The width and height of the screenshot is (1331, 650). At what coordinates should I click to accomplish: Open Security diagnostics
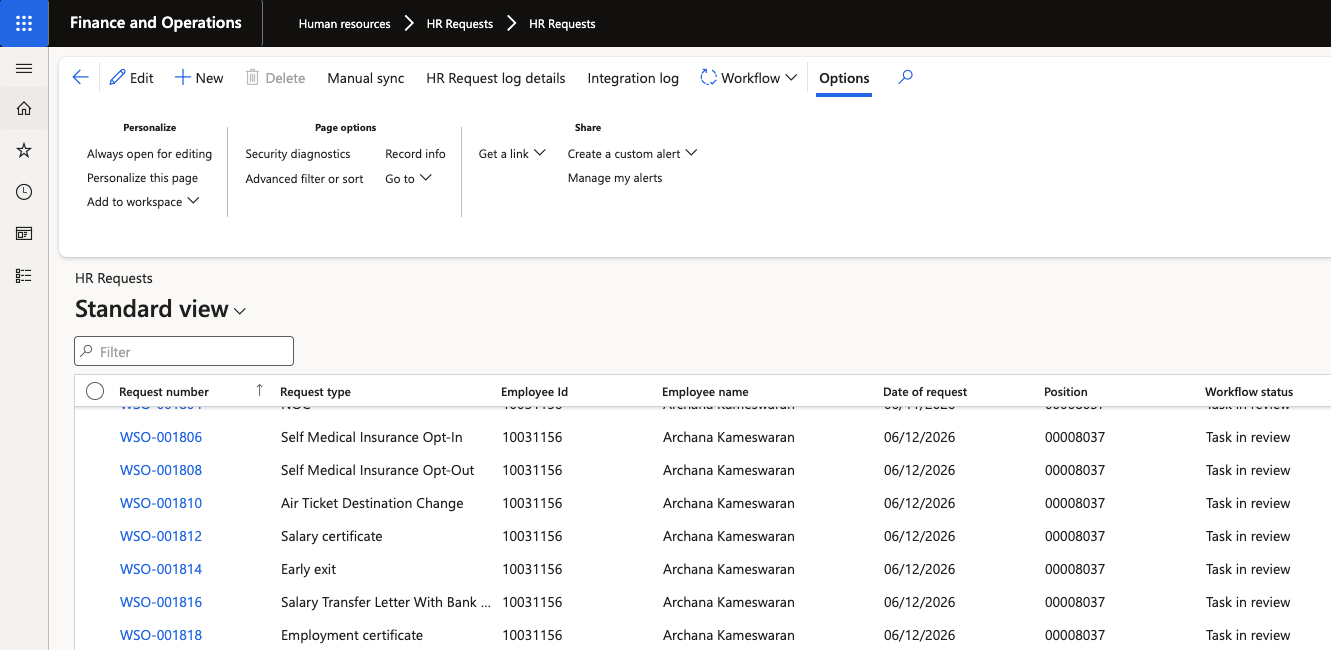[298, 154]
